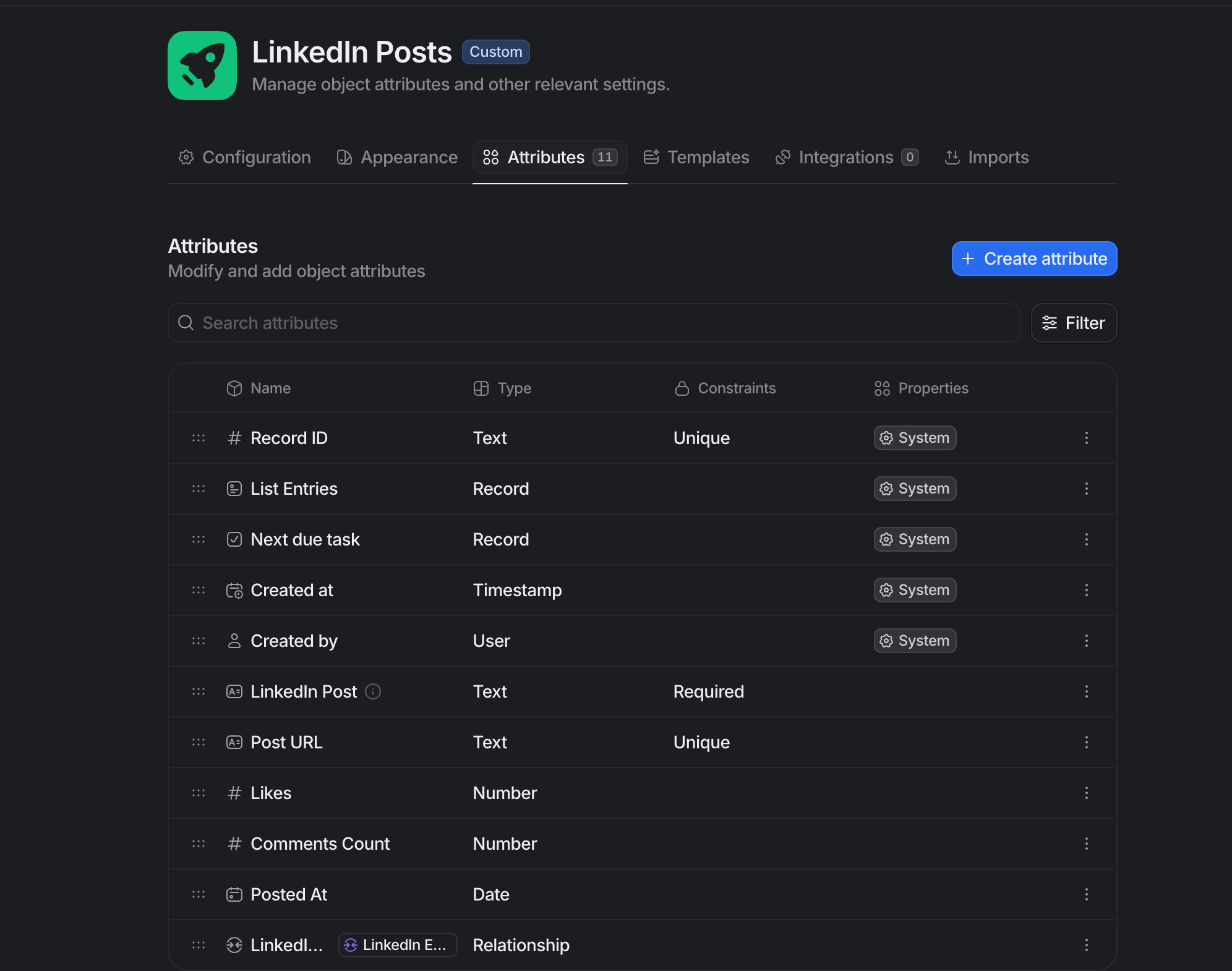Click the LinkedIn E... relationship badge
This screenshot has height=971, width=1232.
tap(397, 945)
